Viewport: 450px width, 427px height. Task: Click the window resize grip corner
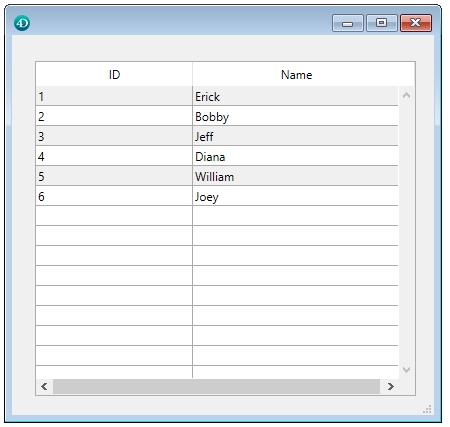pyautogui.click(x=427, y=409)
